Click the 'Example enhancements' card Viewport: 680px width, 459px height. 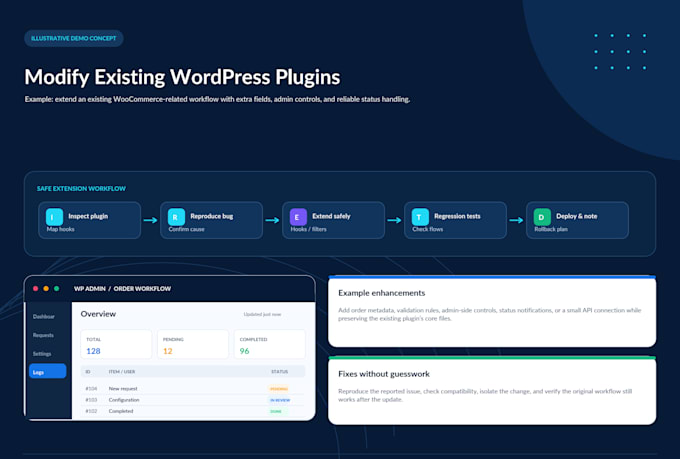tap(492, 311)
